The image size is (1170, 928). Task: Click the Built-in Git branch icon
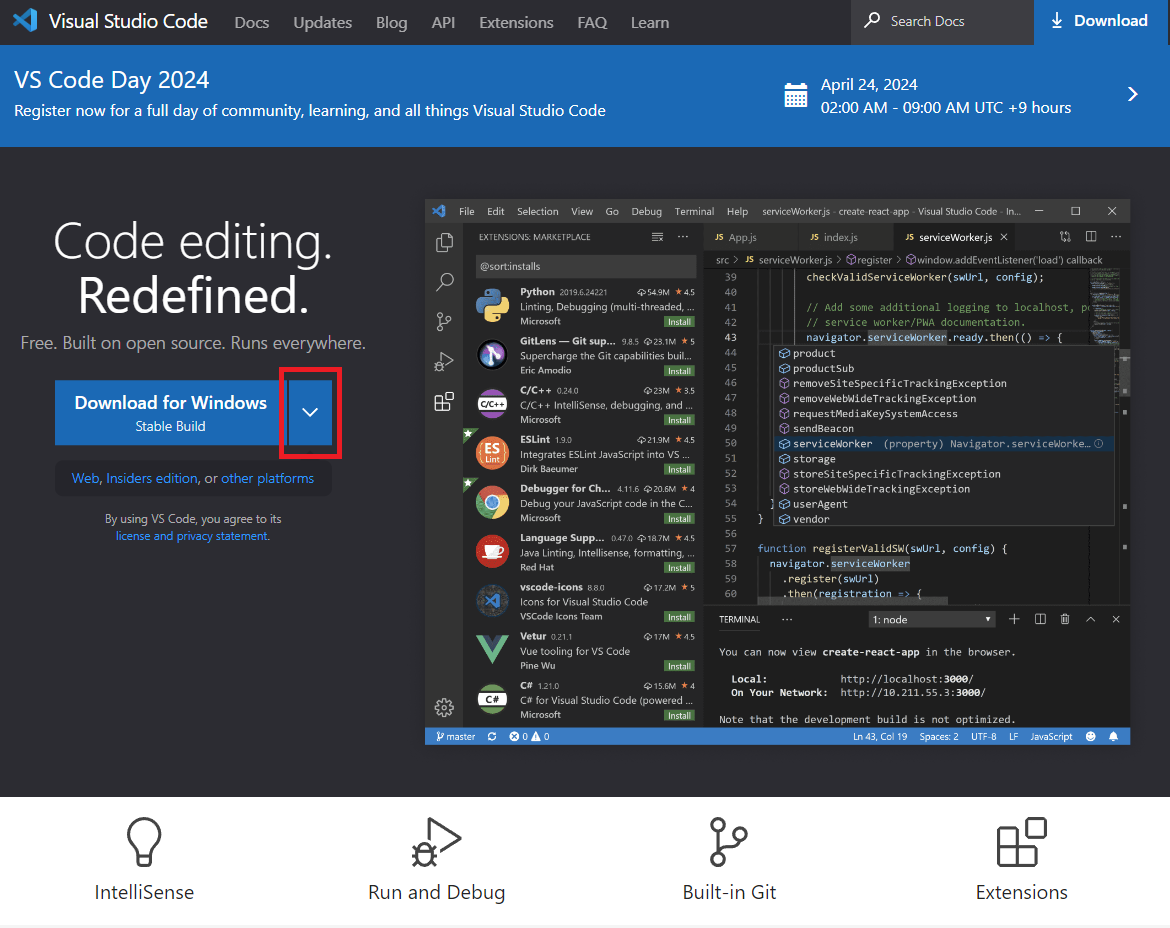point(728,841)
